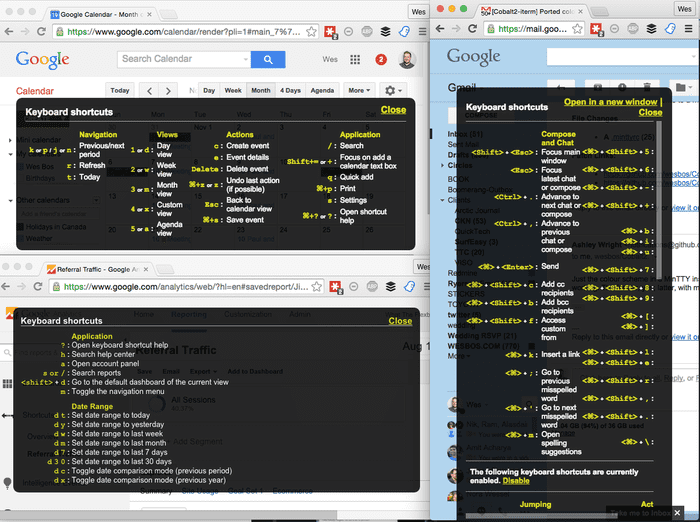Expand Mini calendar section in sidebar
The height and width of the screenshot is (522, 700).
[x=10, y=140]
